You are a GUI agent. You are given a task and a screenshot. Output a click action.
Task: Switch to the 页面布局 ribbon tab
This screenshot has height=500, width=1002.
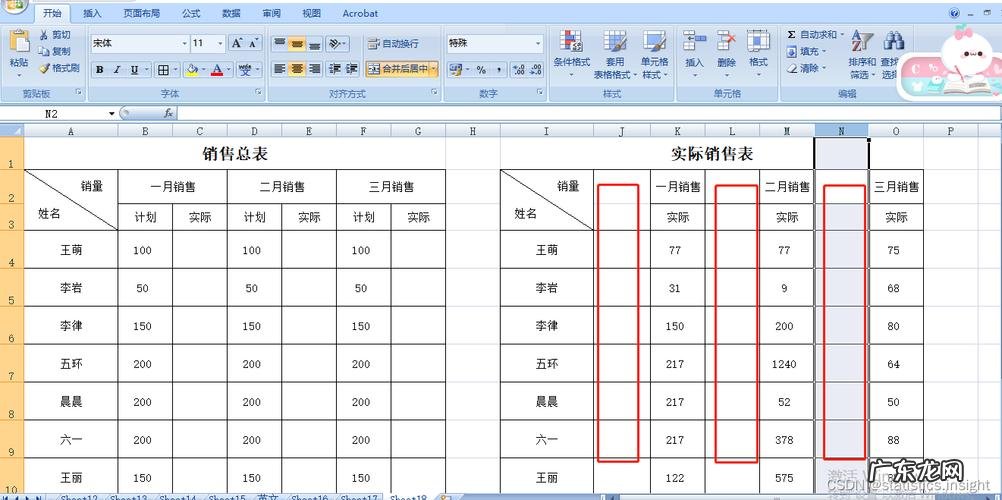[x=141, y=13]
